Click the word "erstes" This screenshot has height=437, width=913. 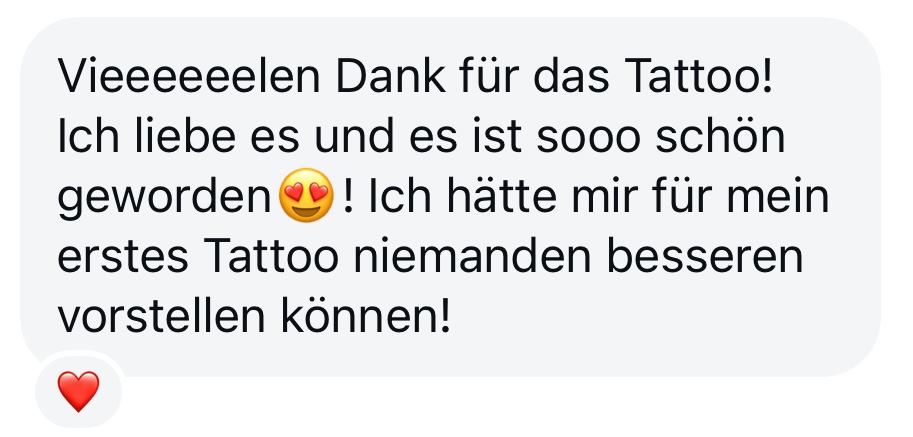point(123,258)
